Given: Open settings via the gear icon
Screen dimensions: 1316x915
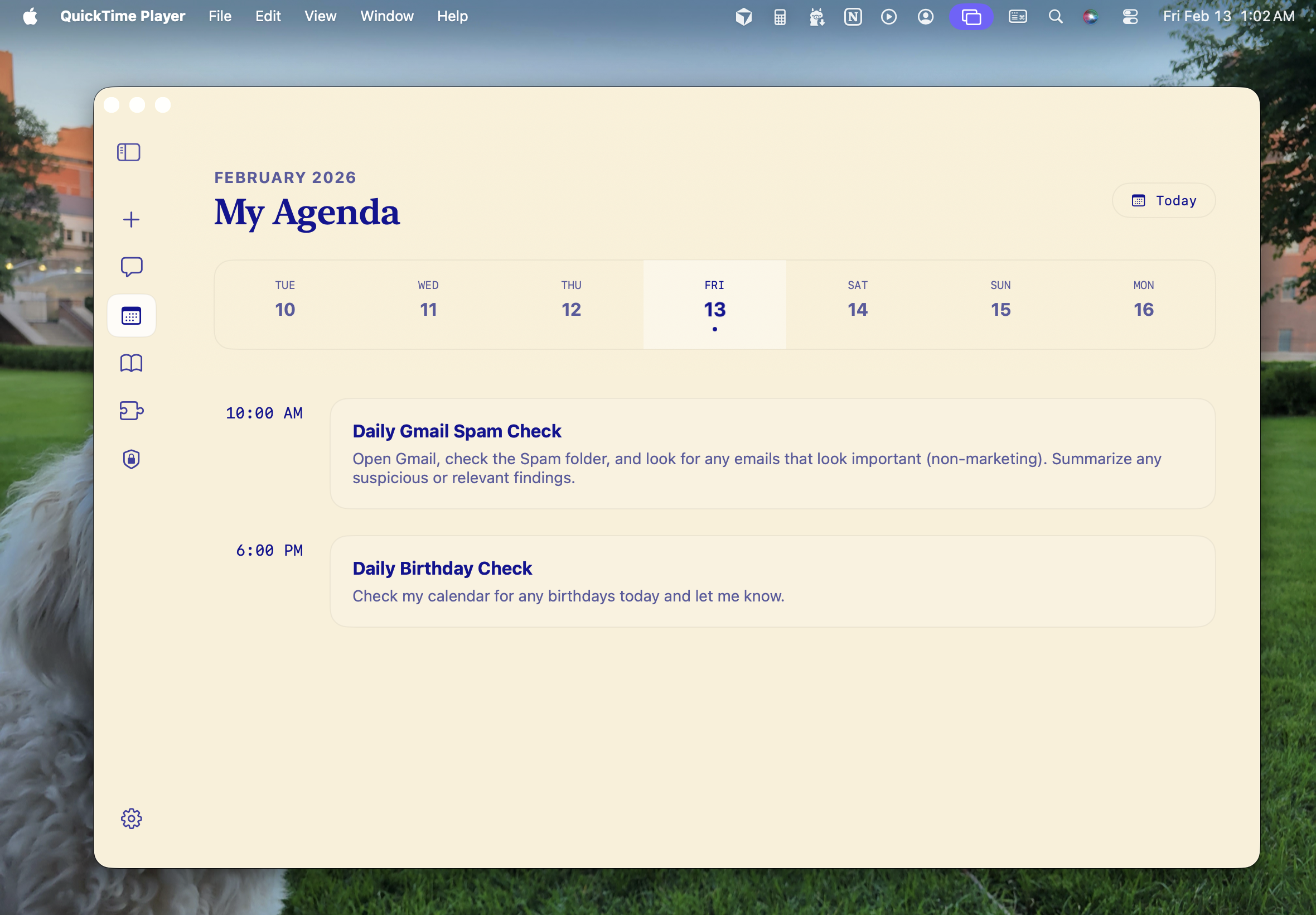Looking at the screenshot, I should 131,818.
